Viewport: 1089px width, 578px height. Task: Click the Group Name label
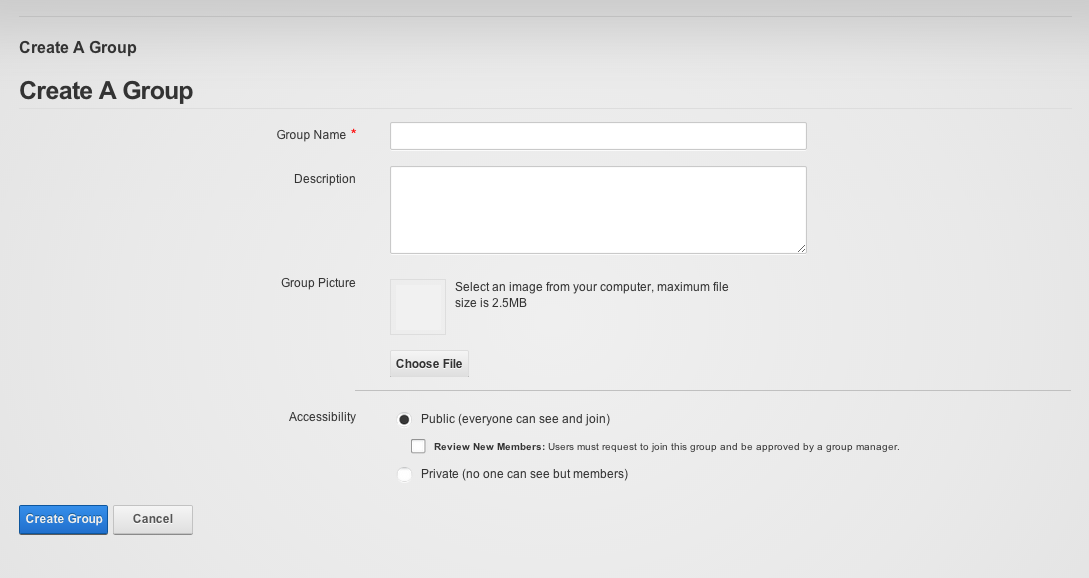pos(311,135)
